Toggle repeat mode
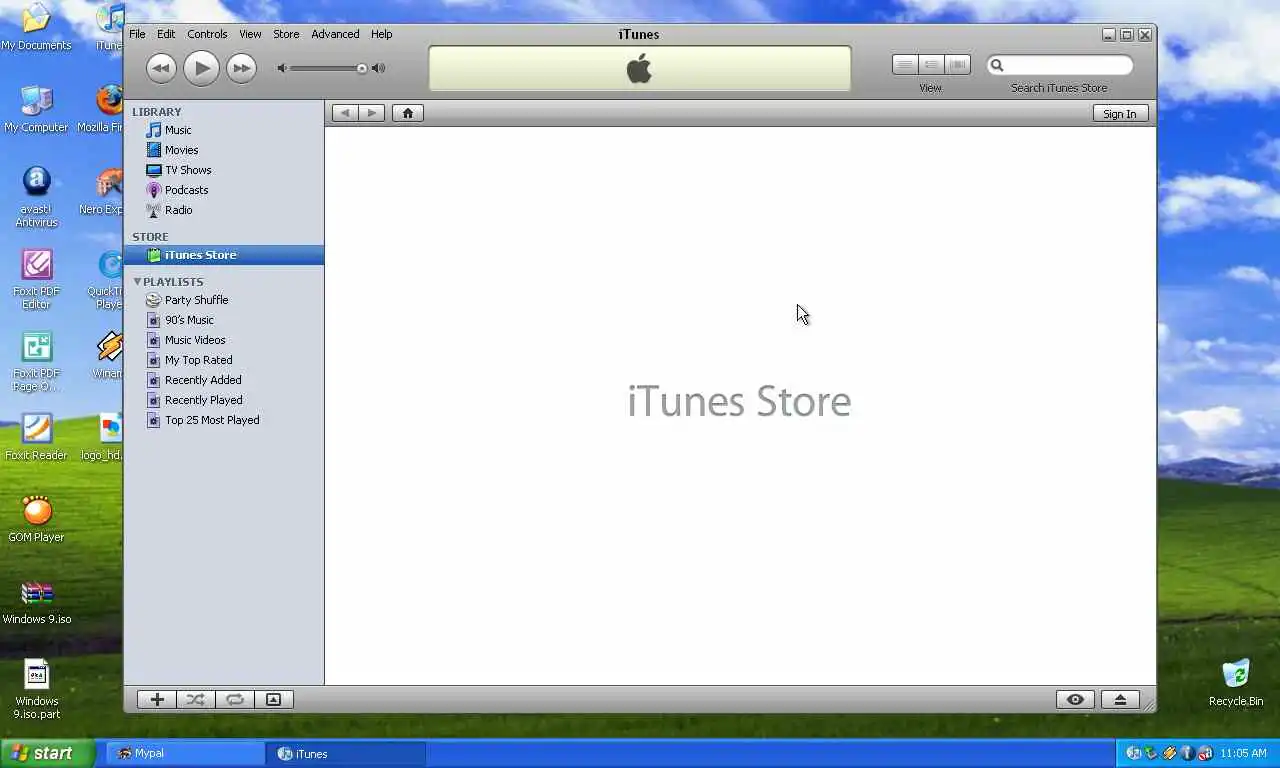Viewport: 1280px width, 768px height. tap(235, 700)
